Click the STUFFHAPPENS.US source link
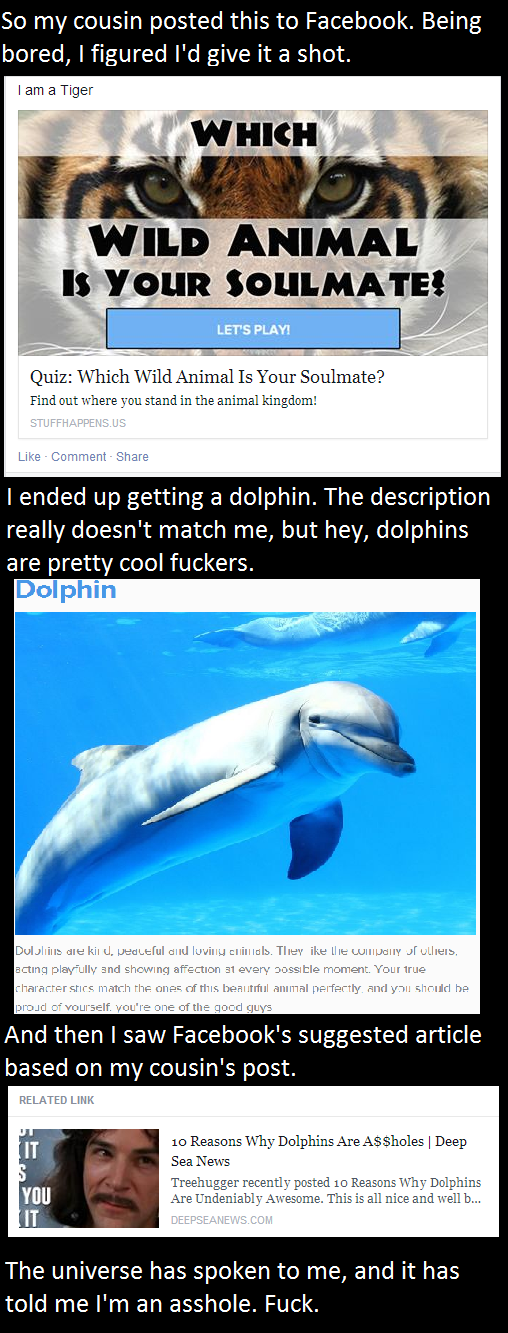 [78, 424]
